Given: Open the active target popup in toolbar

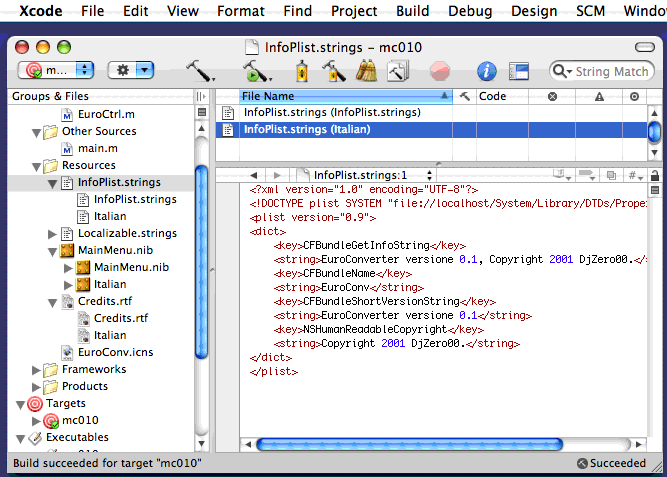Looking at the screenshot, I should coord(57,70).
